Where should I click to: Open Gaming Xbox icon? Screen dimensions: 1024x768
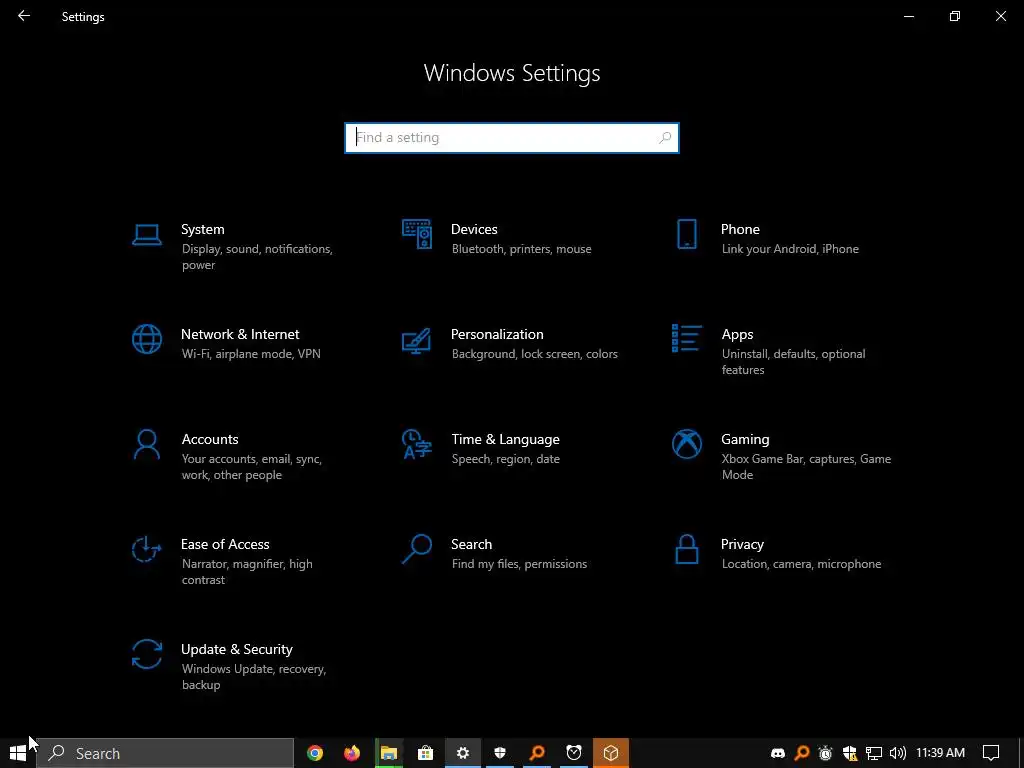pyautogui.click(x=686, y=444)
